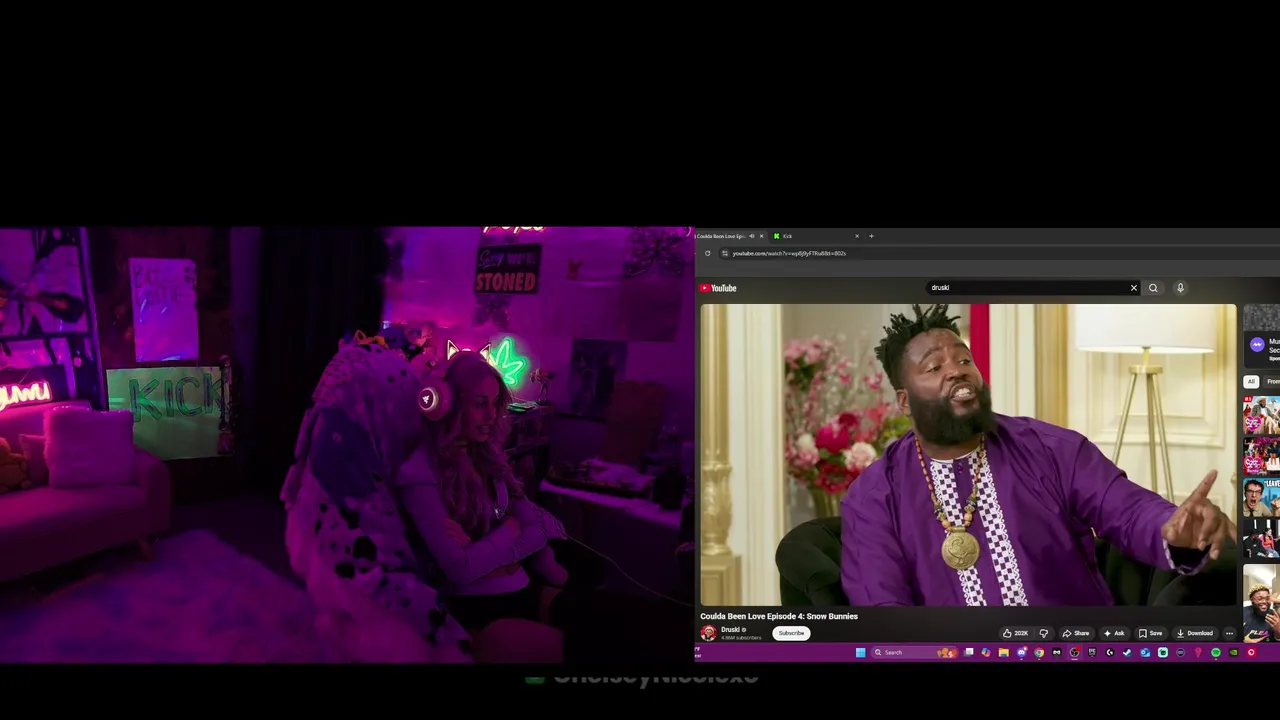The width and height of the screenshot is (1280, 720).
Task: Pause the video by clicking the player
Action: coord(968,455)
